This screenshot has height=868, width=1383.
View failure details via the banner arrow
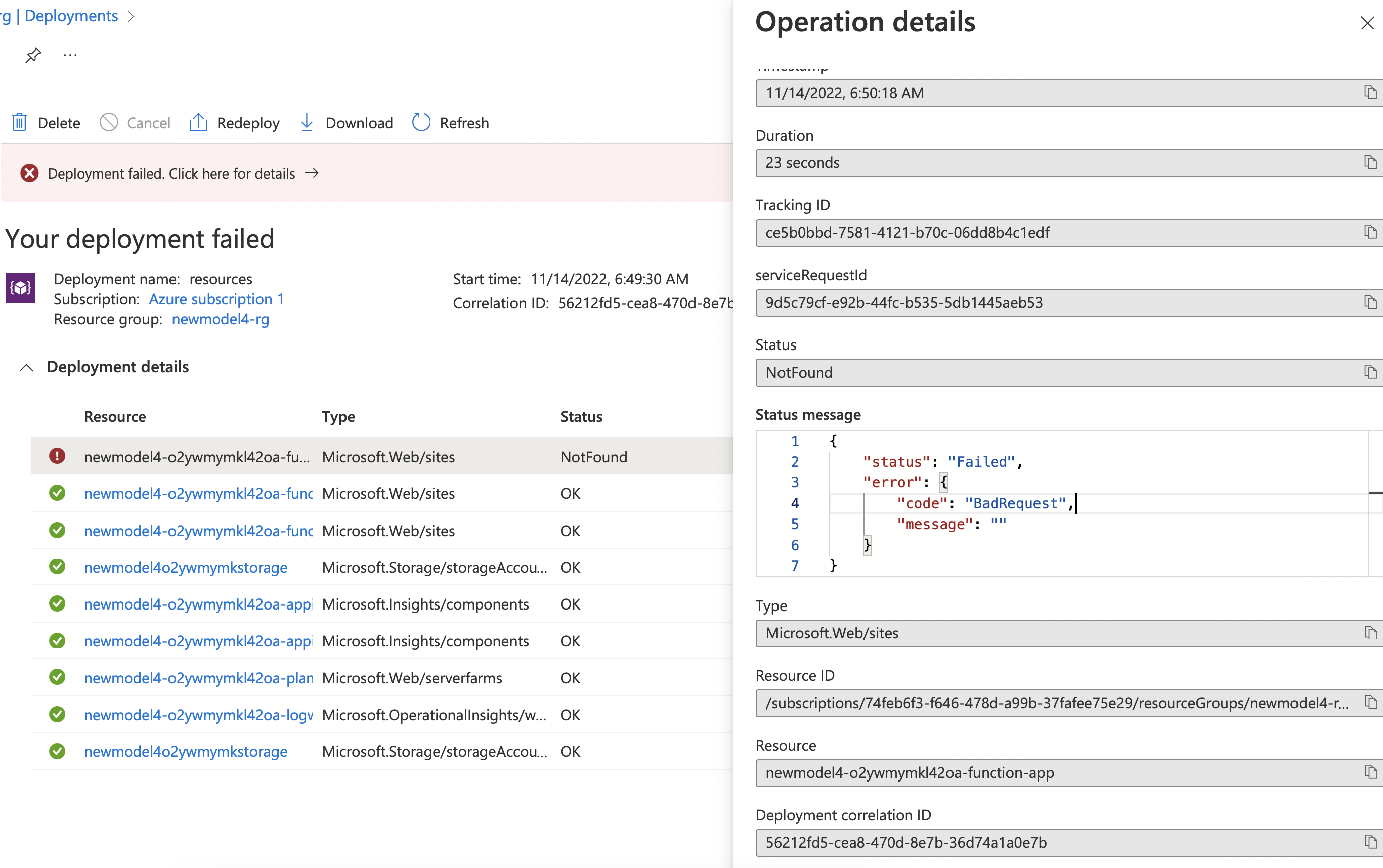click(312, 173)
